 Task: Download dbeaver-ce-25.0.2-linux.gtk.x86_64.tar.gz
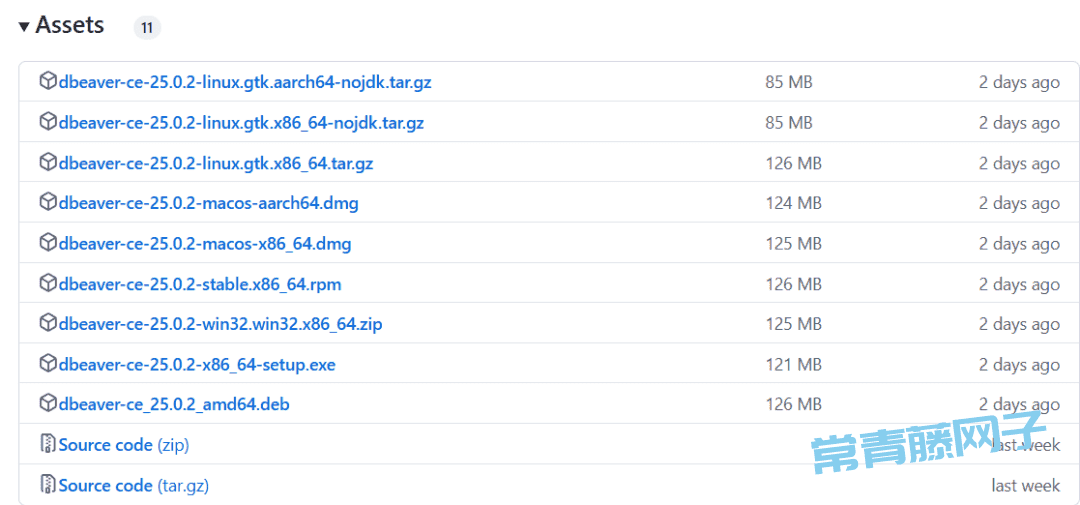[x=216, y=163]
